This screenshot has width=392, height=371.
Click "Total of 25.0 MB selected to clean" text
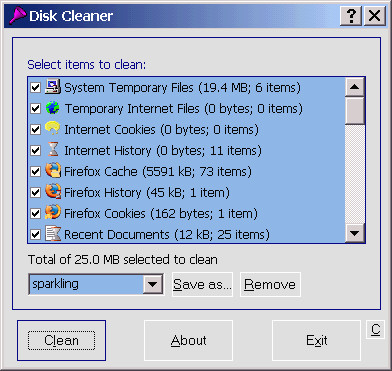point(123,260)
